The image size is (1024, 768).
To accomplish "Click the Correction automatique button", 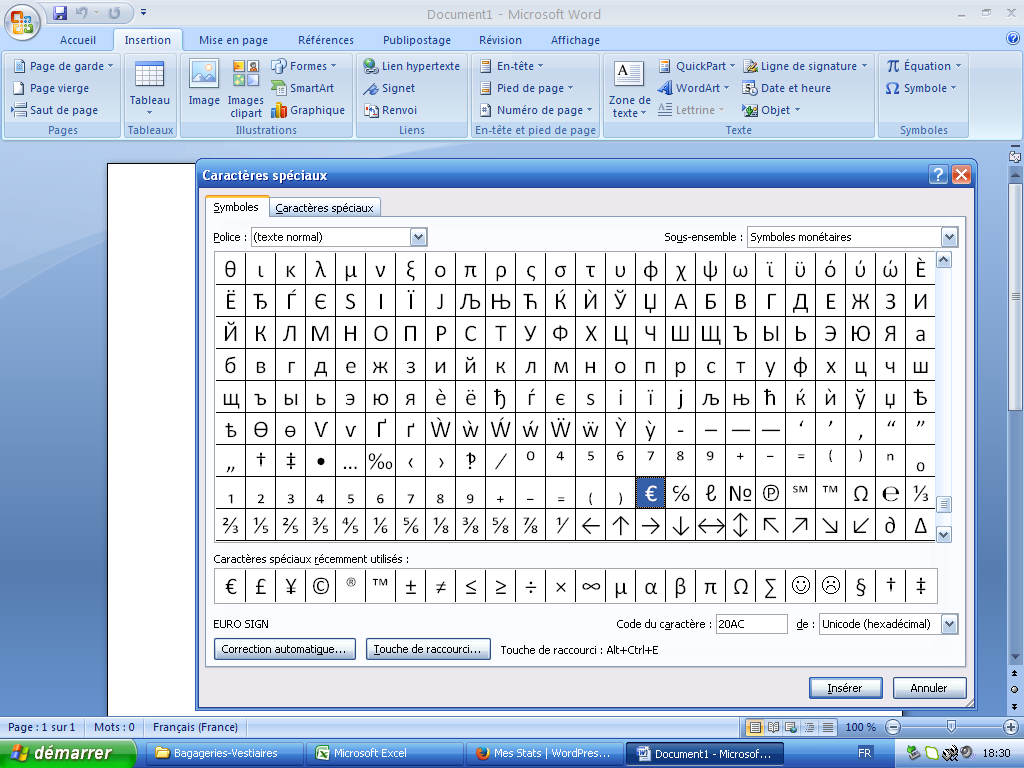I will click(285, 649).
